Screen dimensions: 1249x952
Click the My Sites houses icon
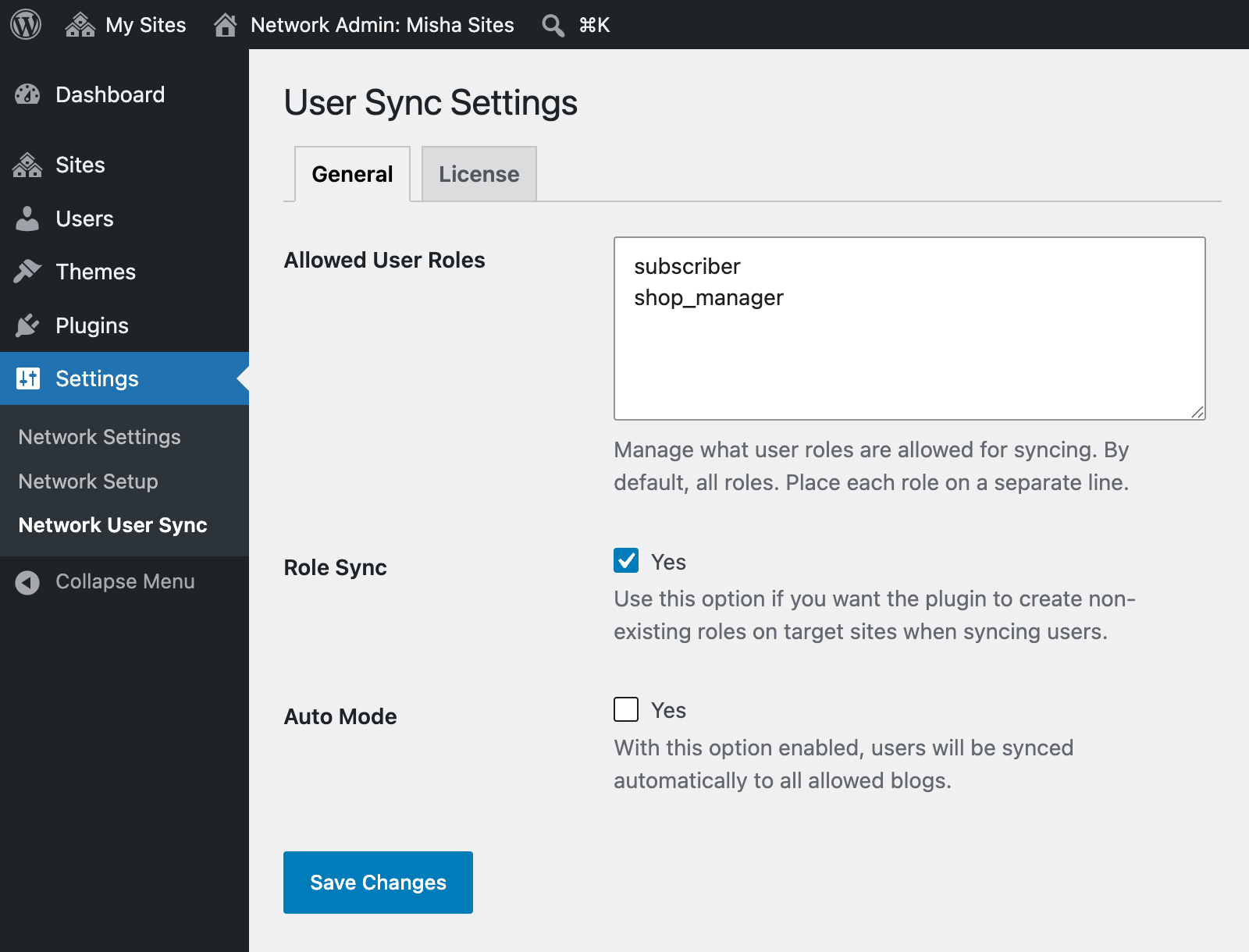click(x=80, y=25)
